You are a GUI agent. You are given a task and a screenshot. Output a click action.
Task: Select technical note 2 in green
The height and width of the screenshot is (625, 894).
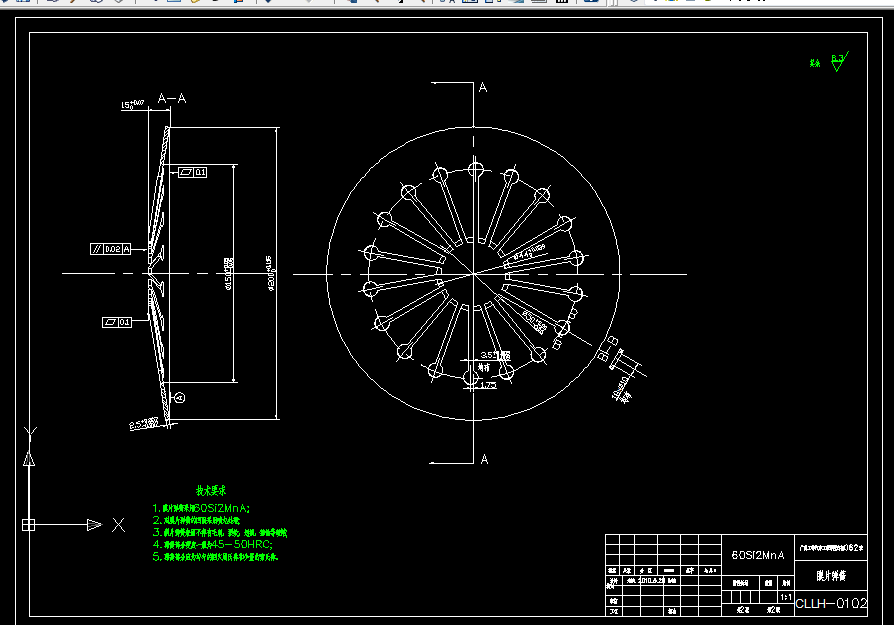coord(196,520)
